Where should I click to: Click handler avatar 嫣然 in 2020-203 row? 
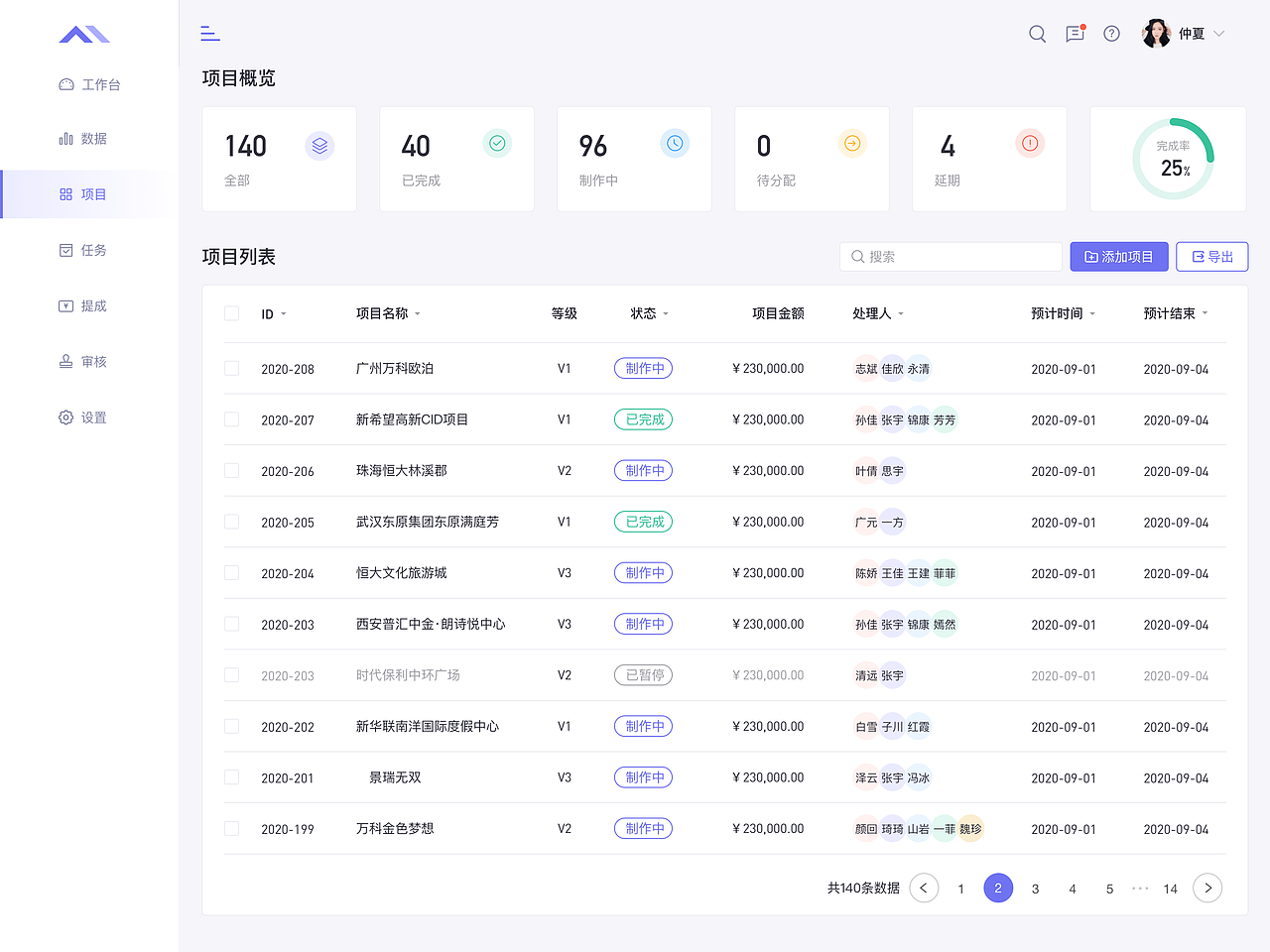(945, 624)
